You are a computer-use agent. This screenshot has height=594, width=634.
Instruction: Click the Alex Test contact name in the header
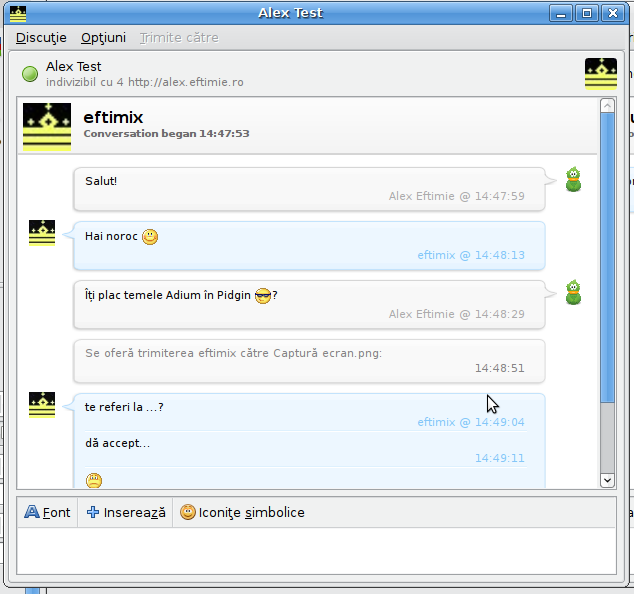pos(74,66)
